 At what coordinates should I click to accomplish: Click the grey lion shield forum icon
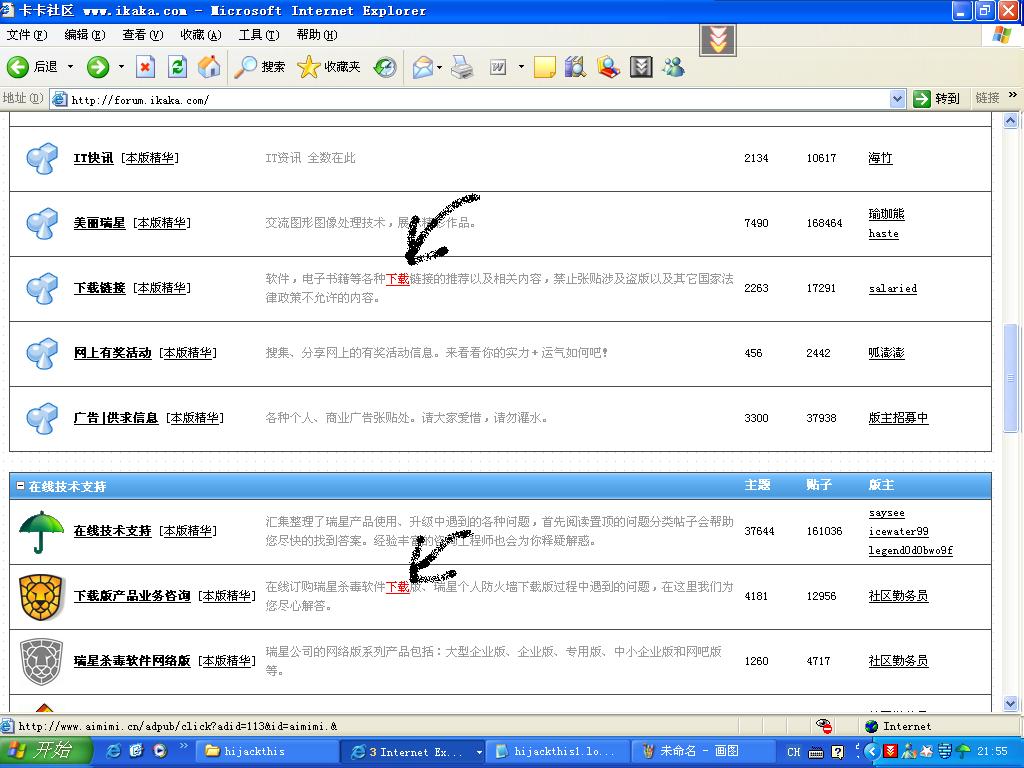[41, 662]
